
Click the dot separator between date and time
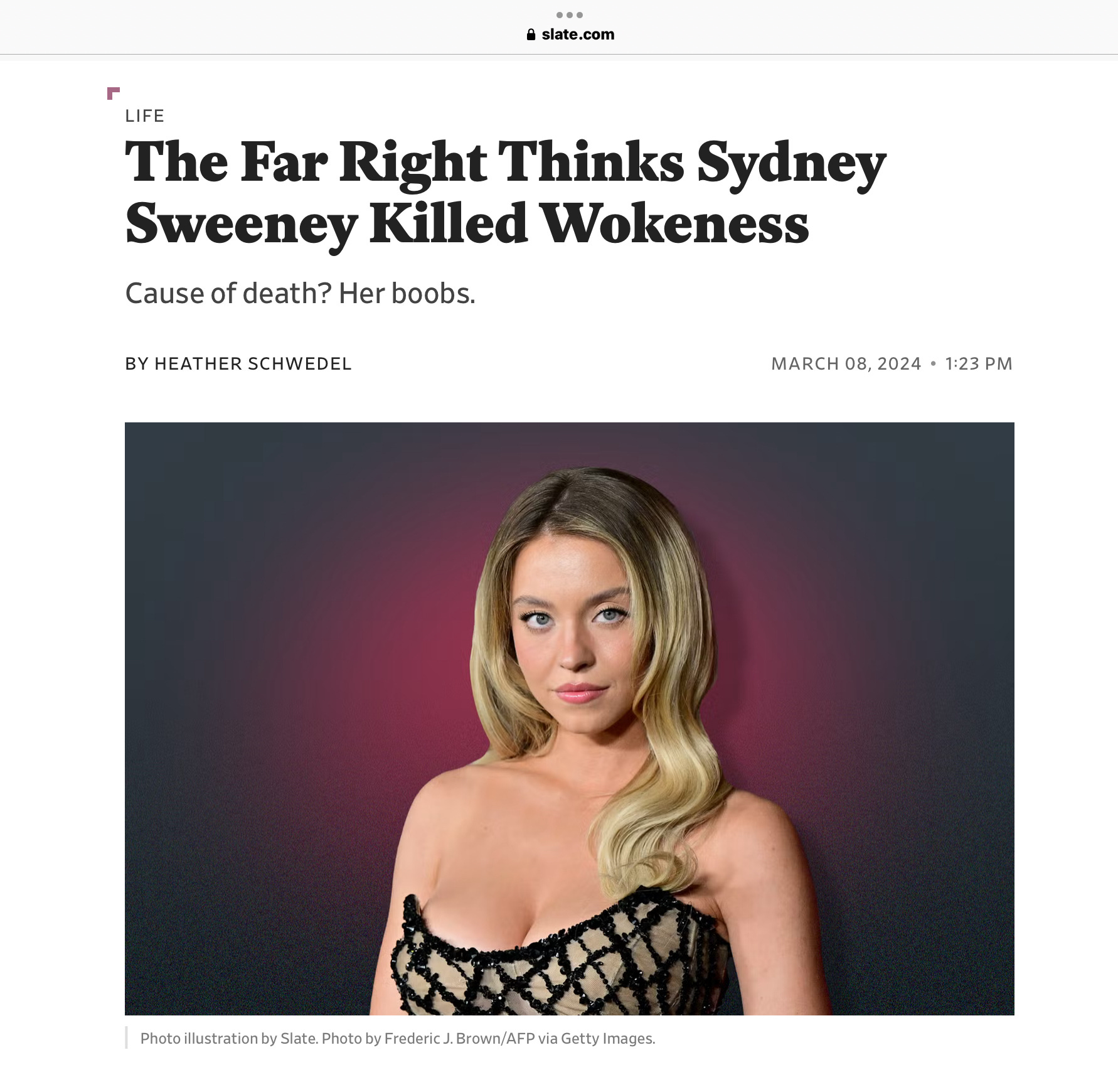click(x=934, y=363)
